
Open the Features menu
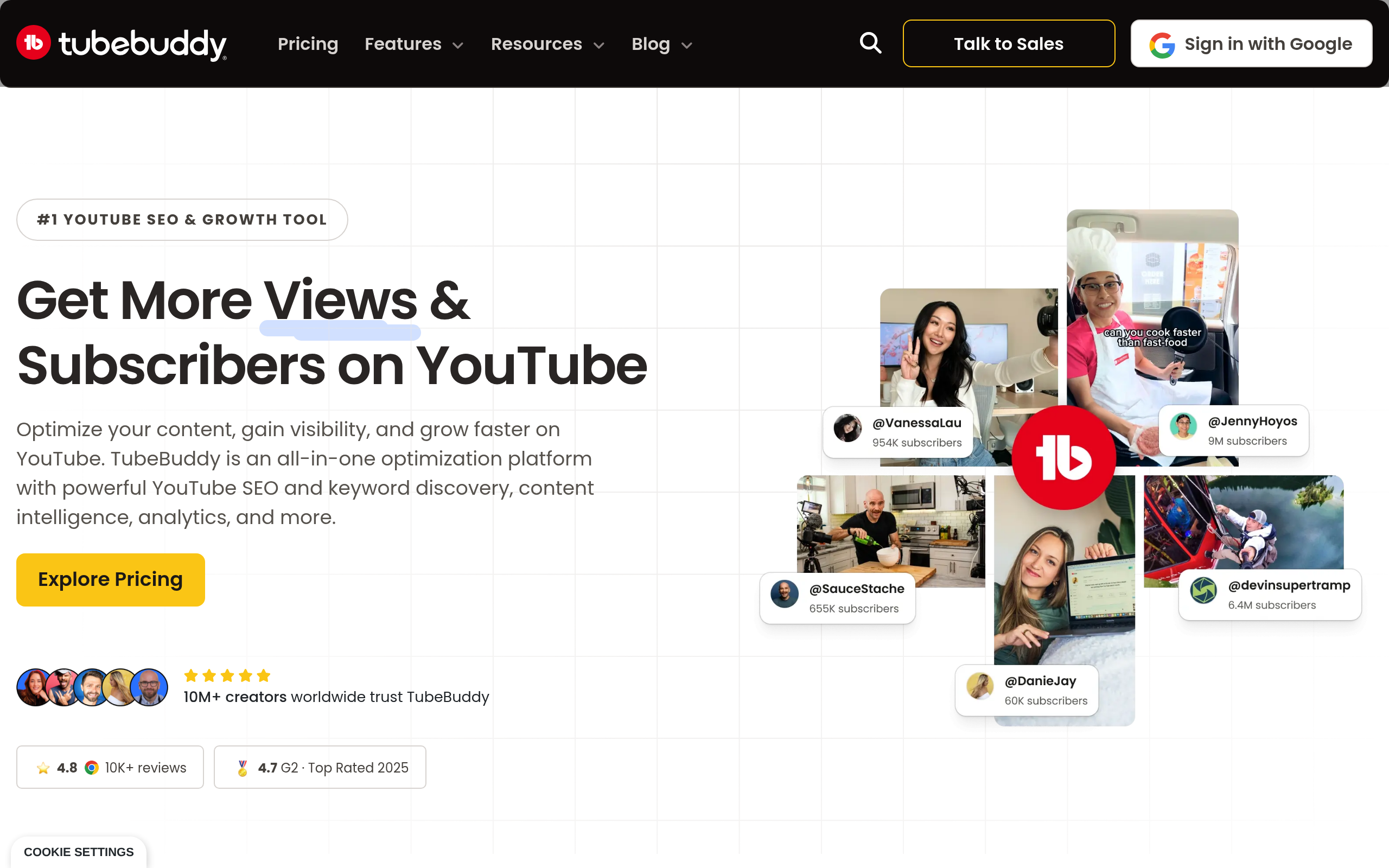[x=414, y=44]
